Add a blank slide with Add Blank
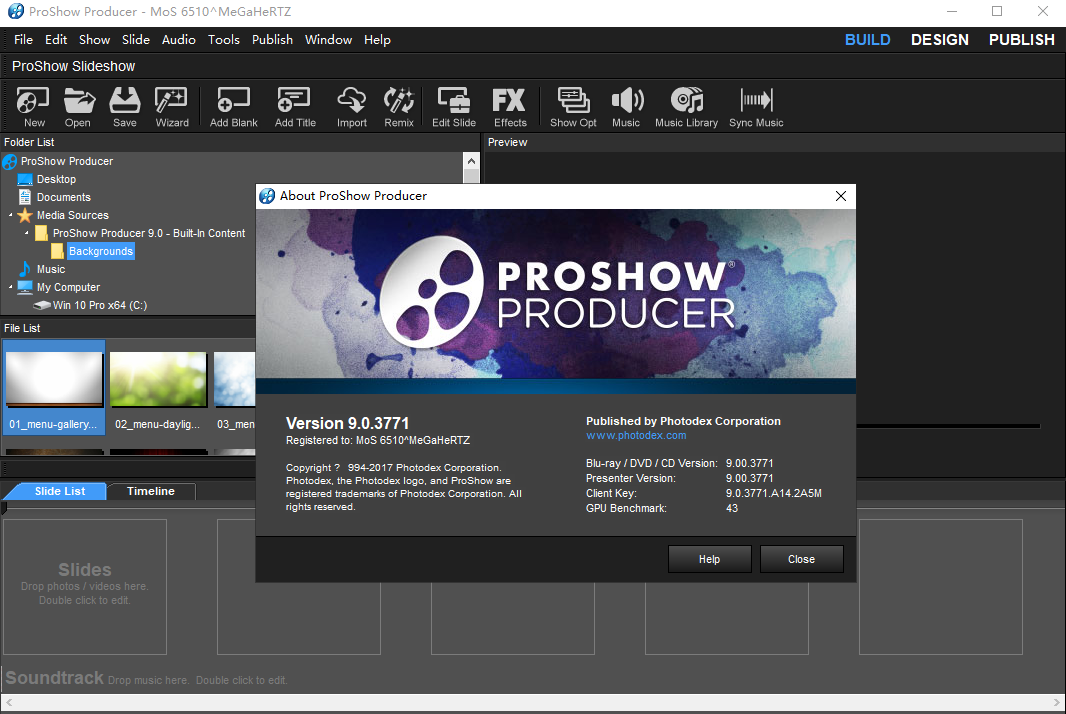 pyautogui.click(x=234, y=107)
